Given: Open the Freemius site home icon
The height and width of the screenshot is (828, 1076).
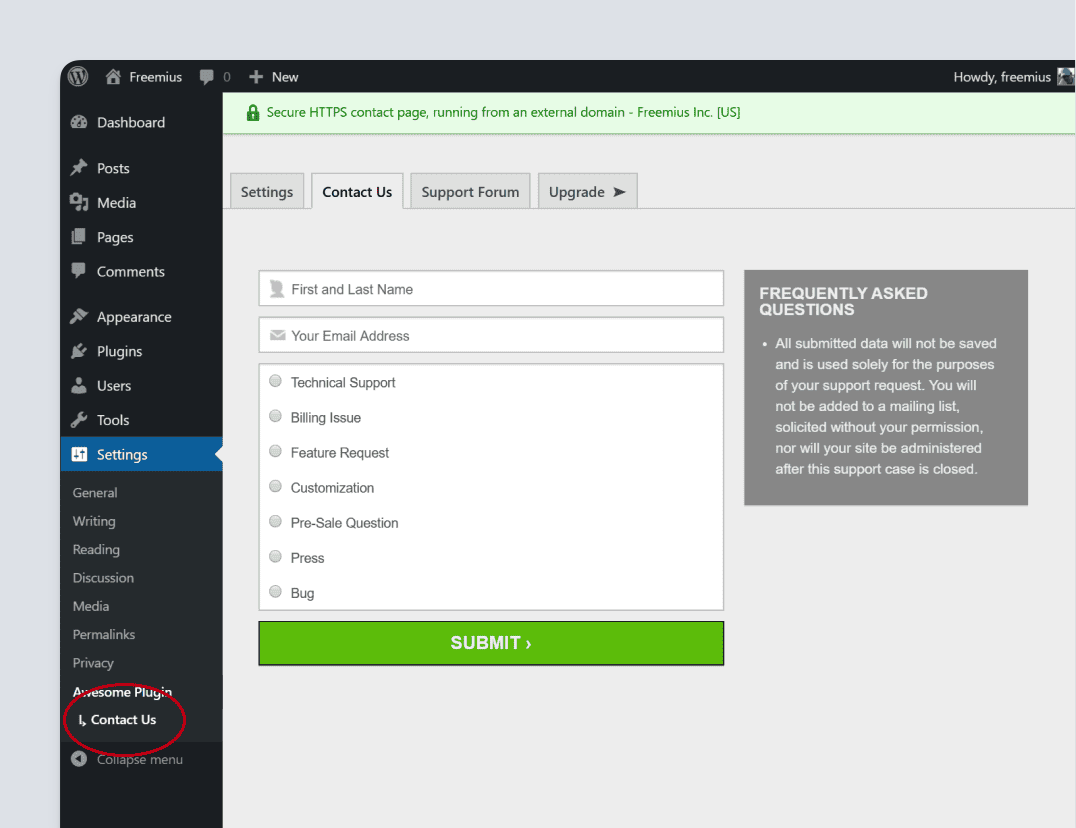Looking at the screenshot, I should 113,77.
